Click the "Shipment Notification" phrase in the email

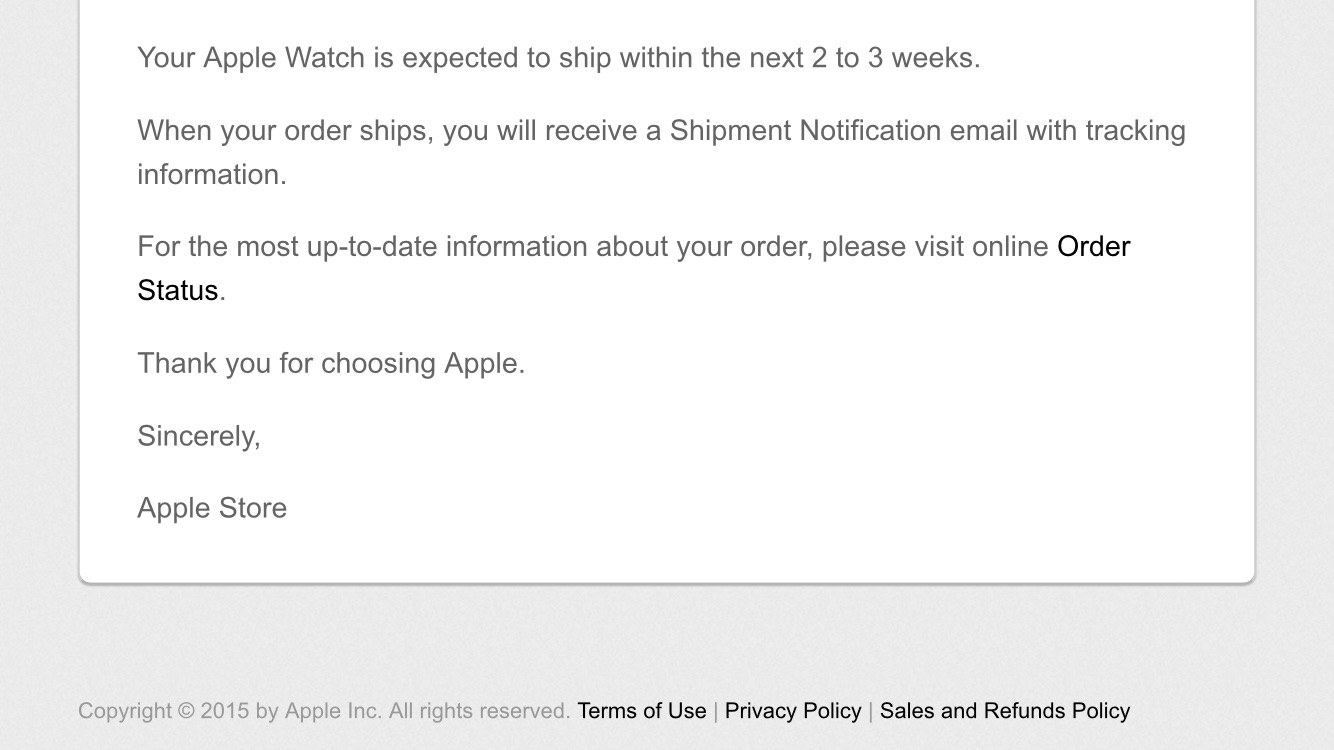[805, 131]
